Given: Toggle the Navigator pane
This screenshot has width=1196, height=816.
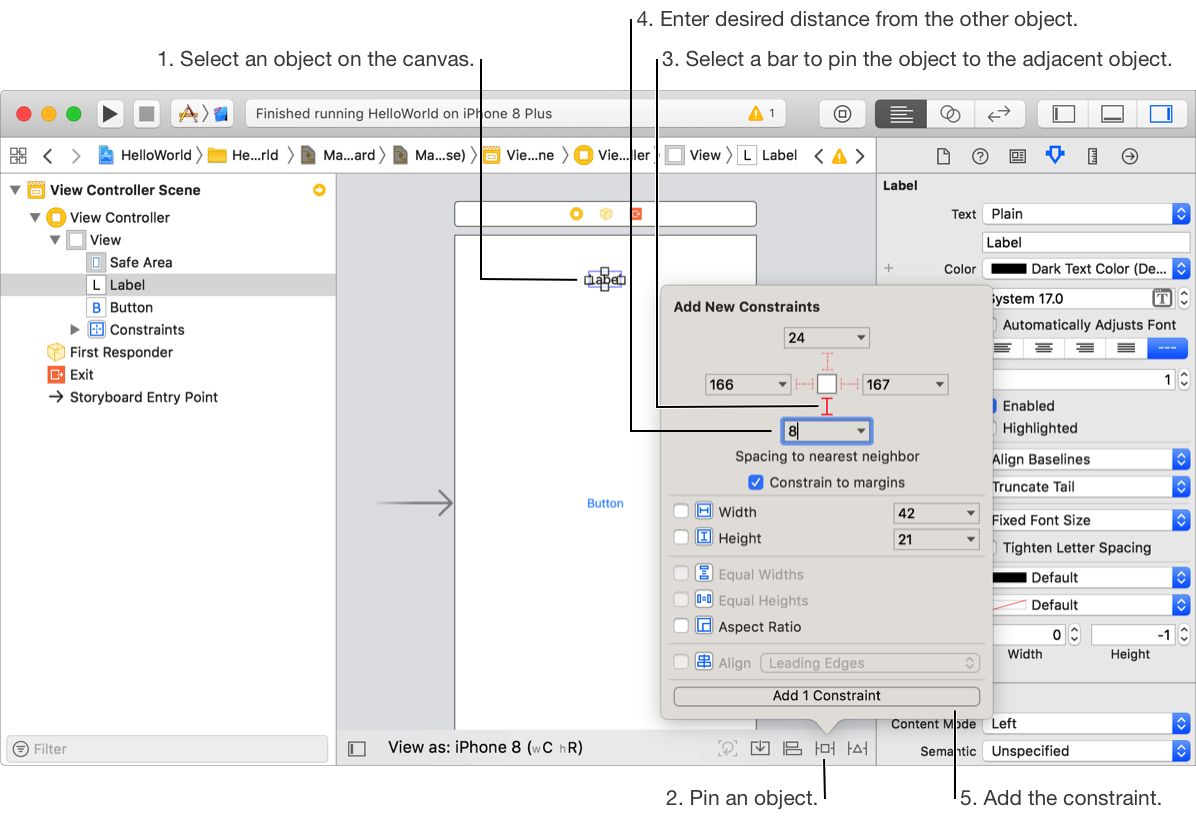Looking at the screenshot, I should pos(1063,114).
